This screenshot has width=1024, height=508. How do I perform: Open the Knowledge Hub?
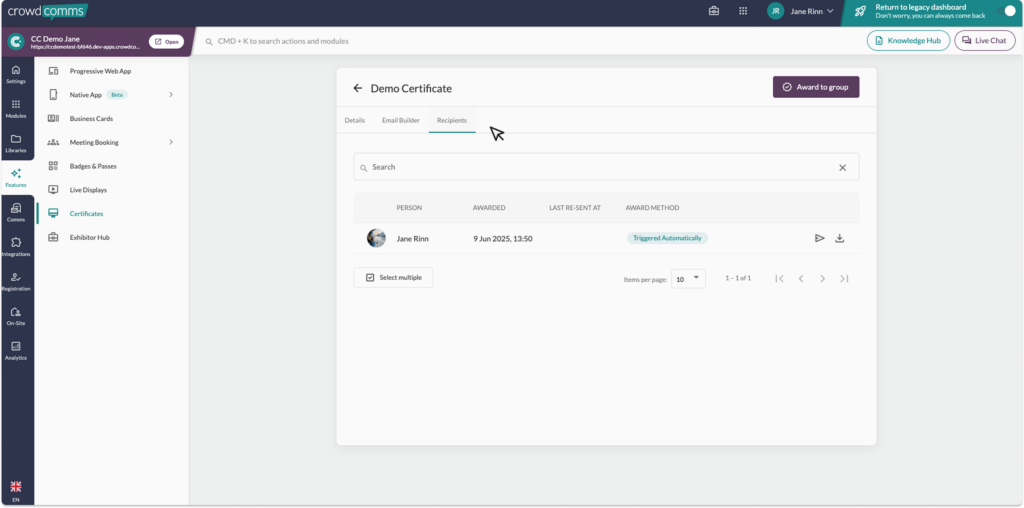click(908, 41)
